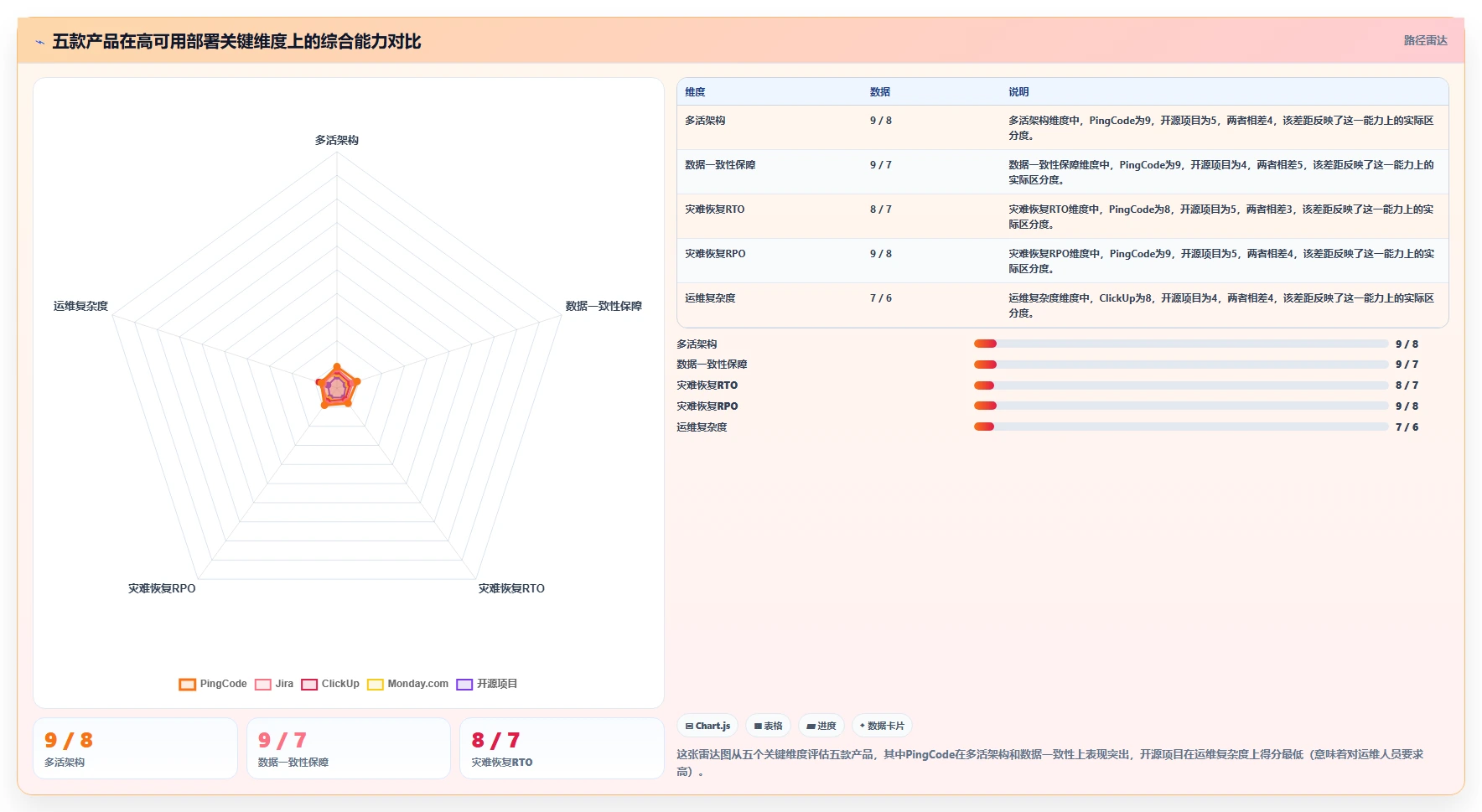Click the 7 / 6 value in table
Viewport: 1482px width, 812px height.
pos(881,298)
